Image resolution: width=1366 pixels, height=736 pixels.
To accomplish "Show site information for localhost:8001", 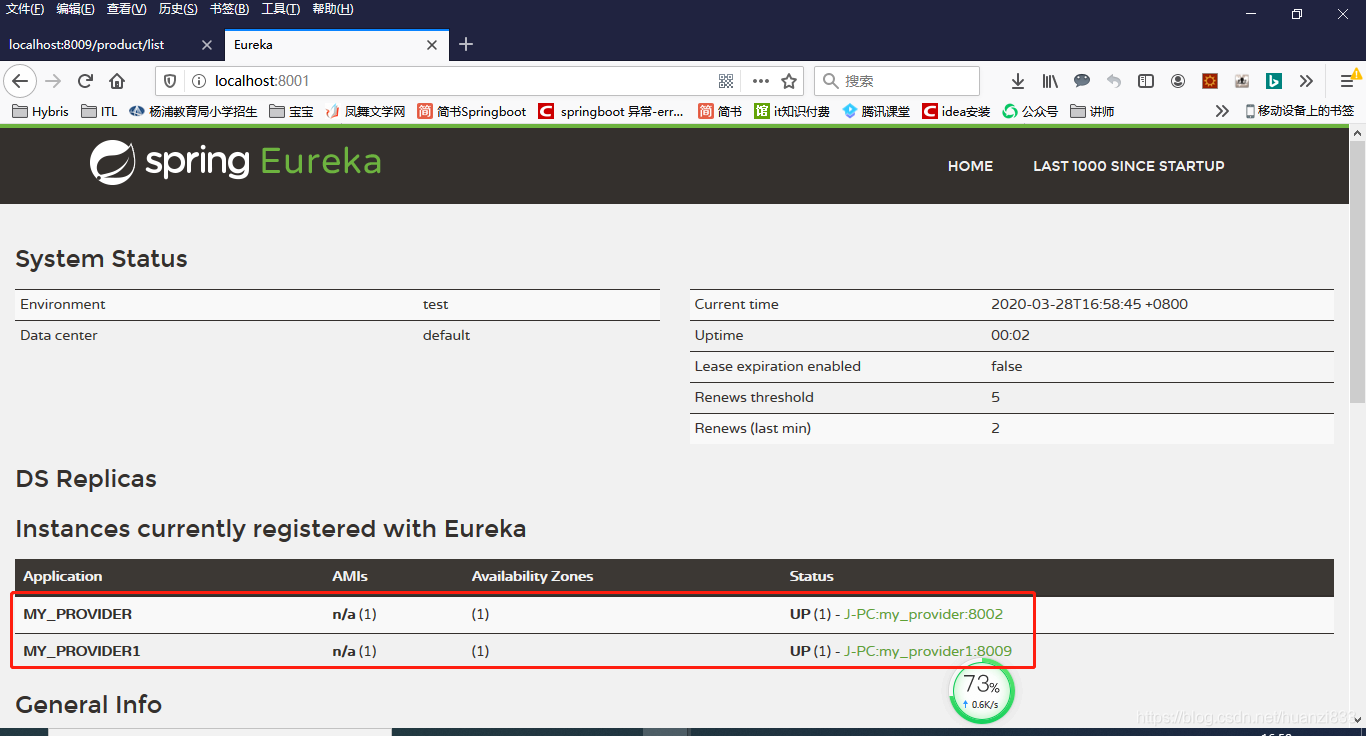I will click(x=198, y=81).
